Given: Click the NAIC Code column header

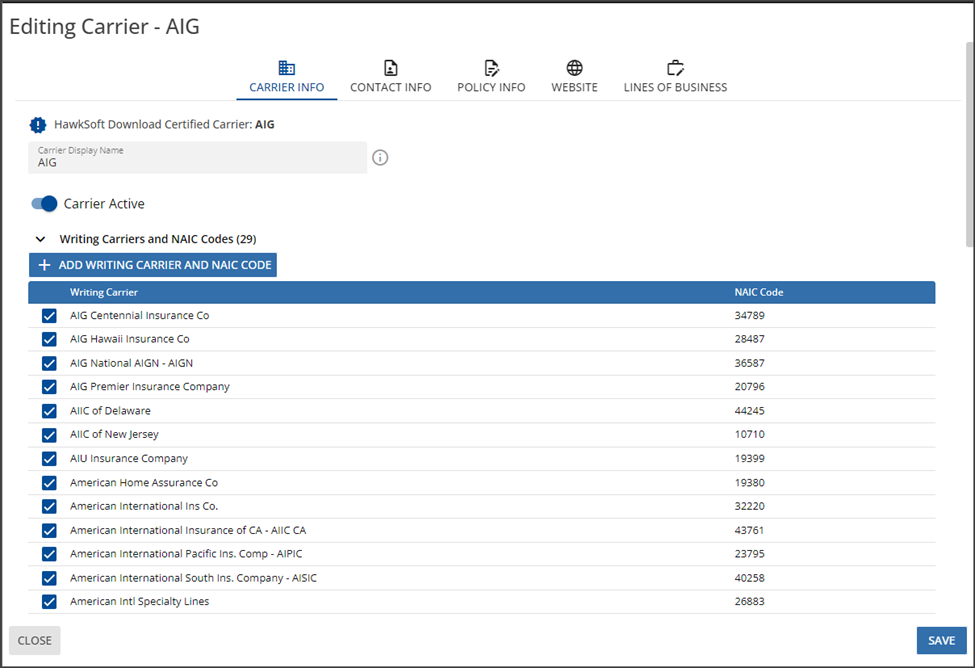Looking at the screenshot, I should tap(759, 292).
